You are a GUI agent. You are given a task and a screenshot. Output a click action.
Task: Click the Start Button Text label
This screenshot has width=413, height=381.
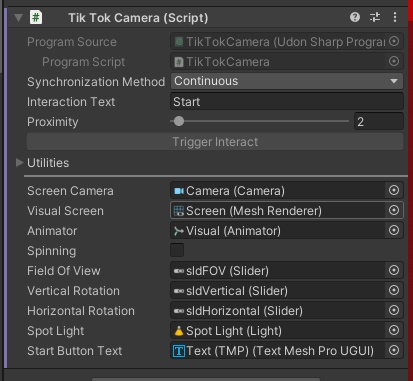click(75, 351)
